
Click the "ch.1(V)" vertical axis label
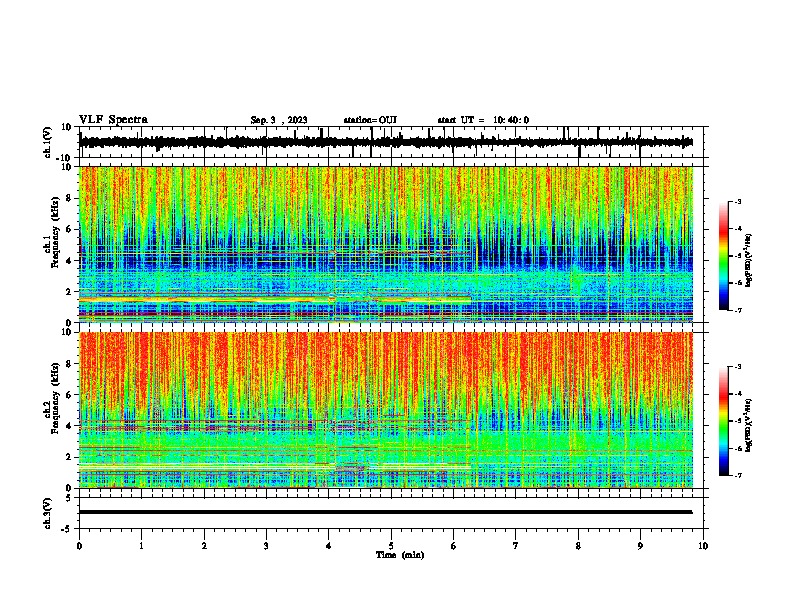click(x=48, y=142)
